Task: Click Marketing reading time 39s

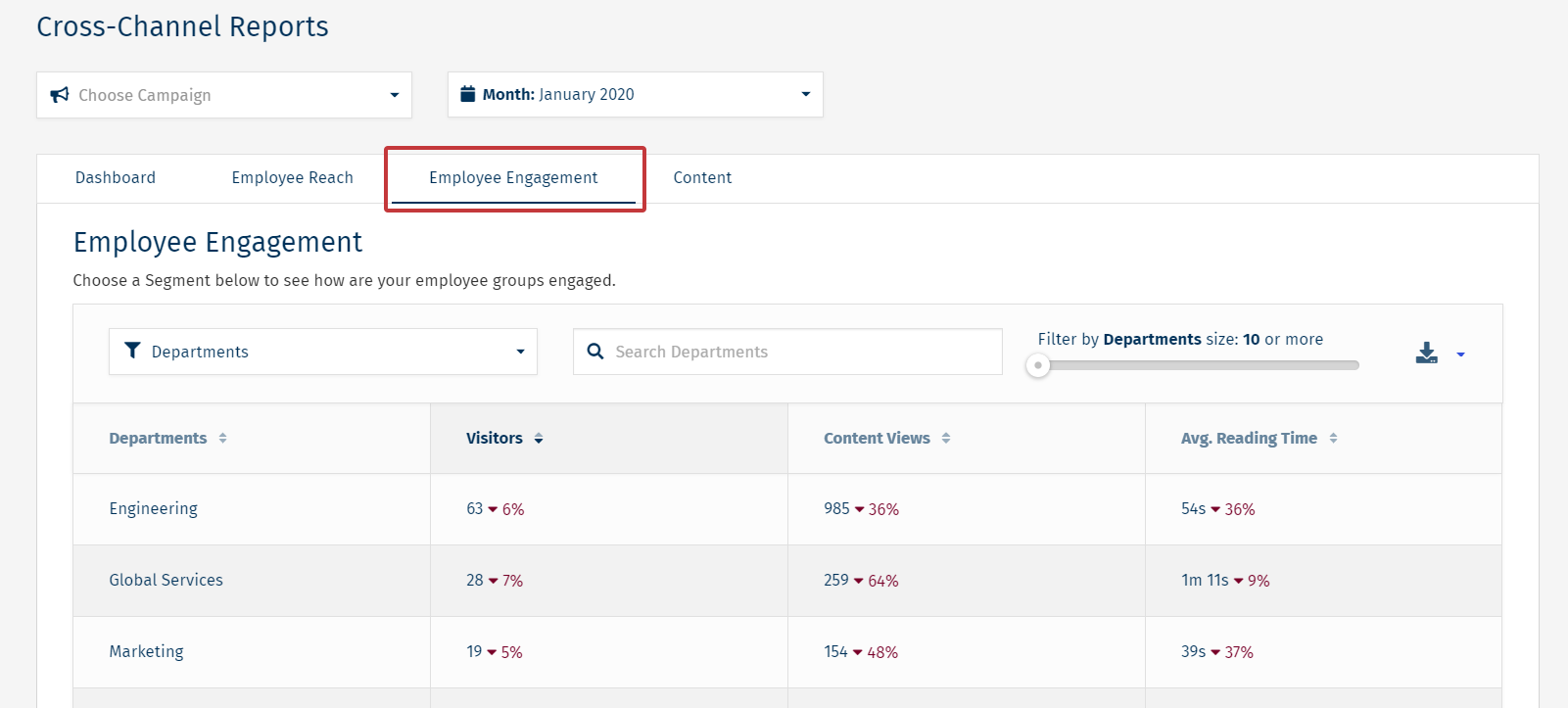Action: [x=1194, y=652]
